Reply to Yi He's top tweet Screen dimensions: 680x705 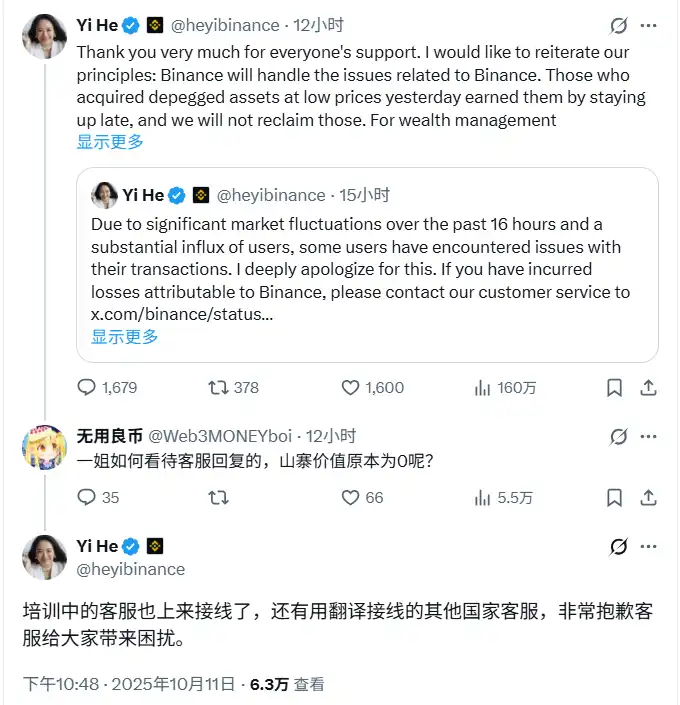point(87,387)
